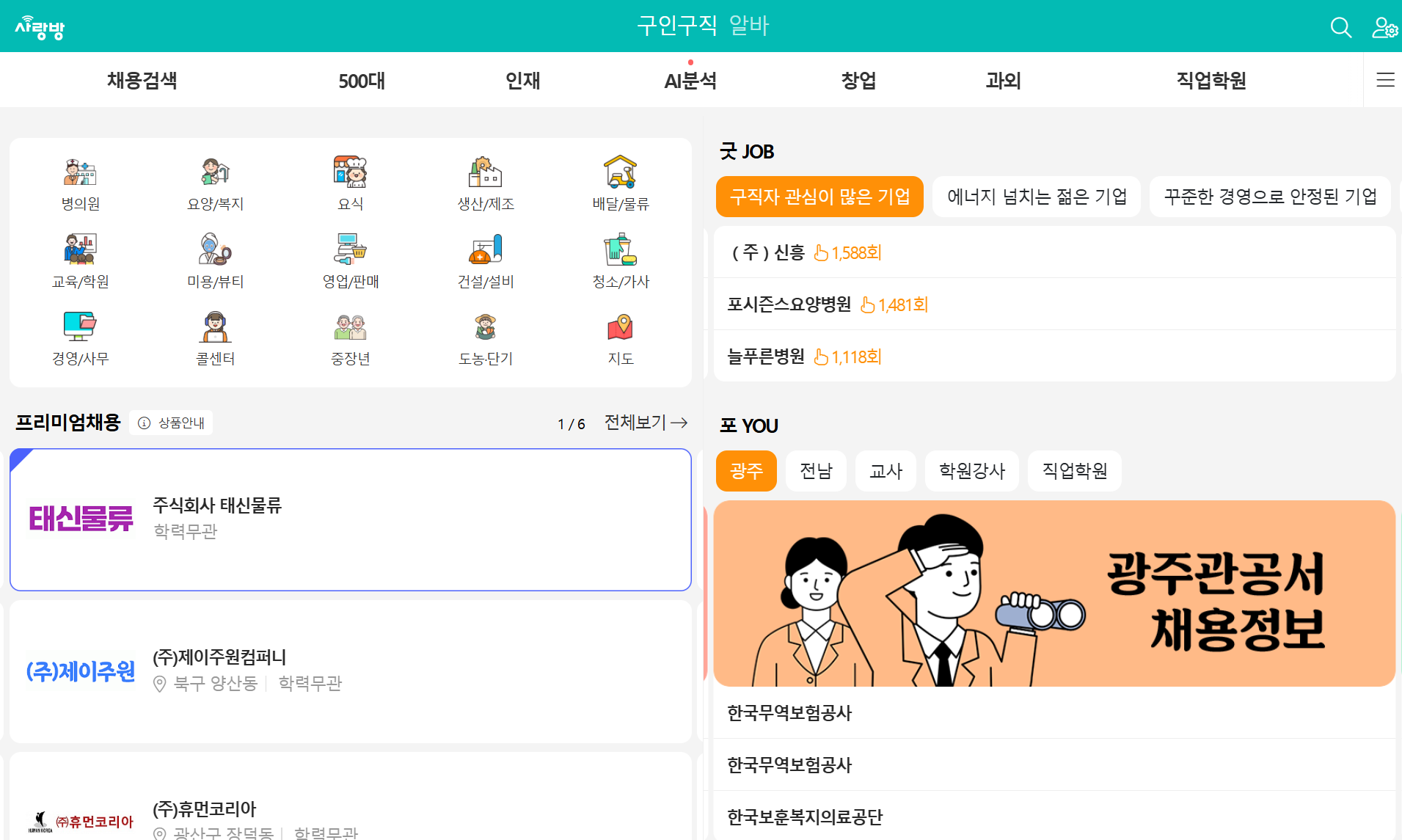The width and height of the screenshot is (1402, 840).
Task: Open the (주)제이주원컴퍼니 job card
Action: click(351, 671)
